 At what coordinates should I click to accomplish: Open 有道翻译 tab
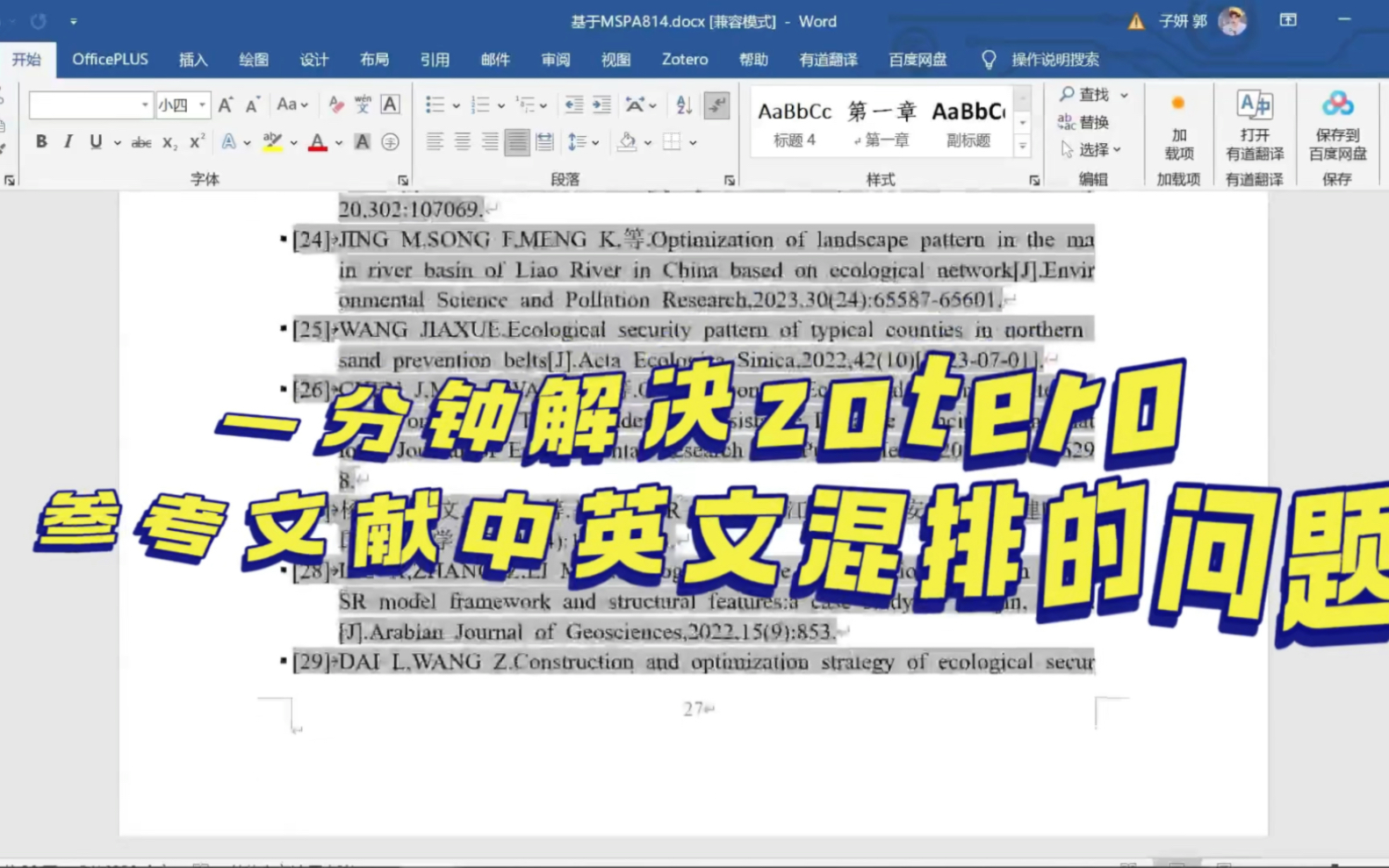(x=828, y=60)
